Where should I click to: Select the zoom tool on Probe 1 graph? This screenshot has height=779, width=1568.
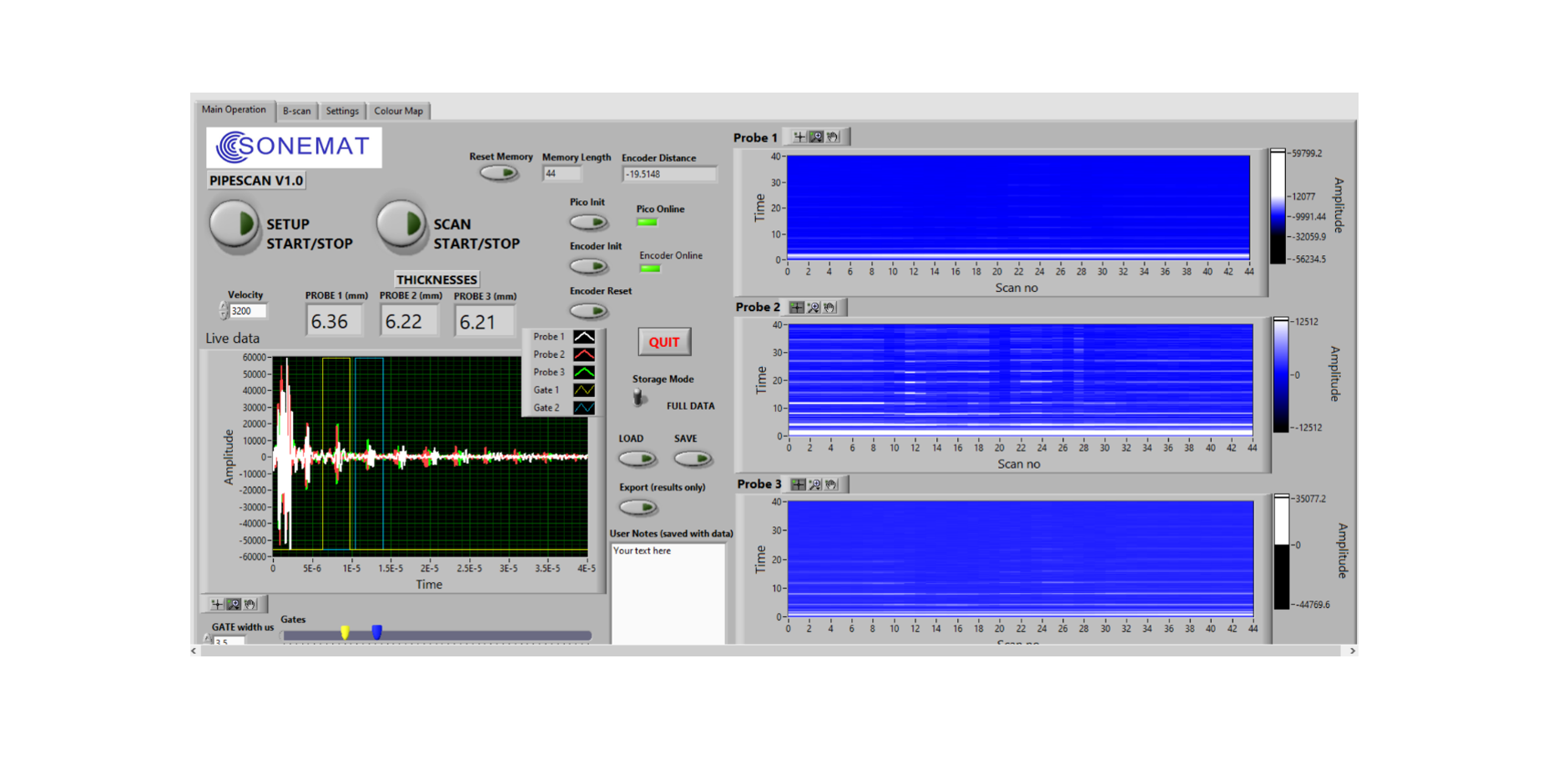coord(816,137)
